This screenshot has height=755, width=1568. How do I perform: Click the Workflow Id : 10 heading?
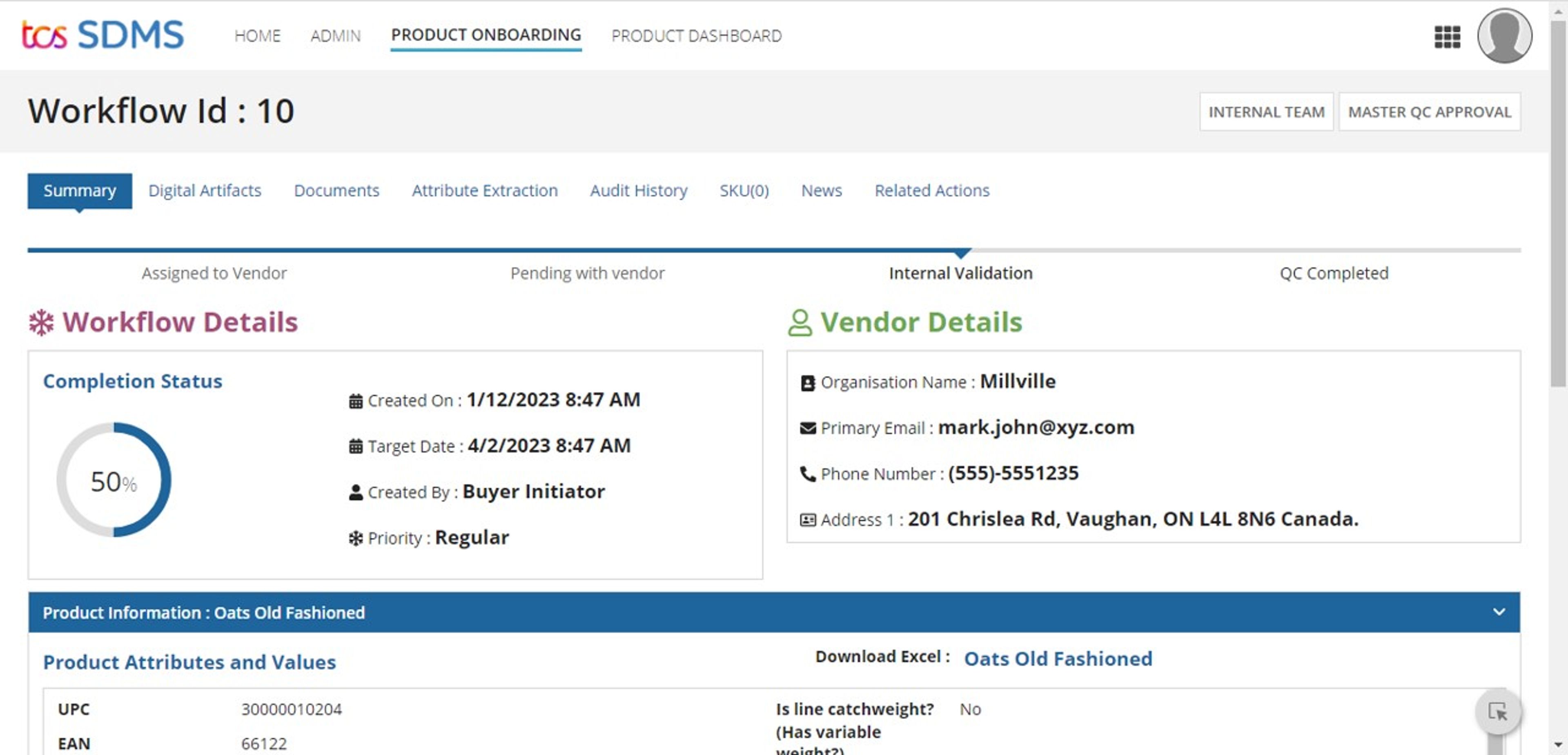161,111
